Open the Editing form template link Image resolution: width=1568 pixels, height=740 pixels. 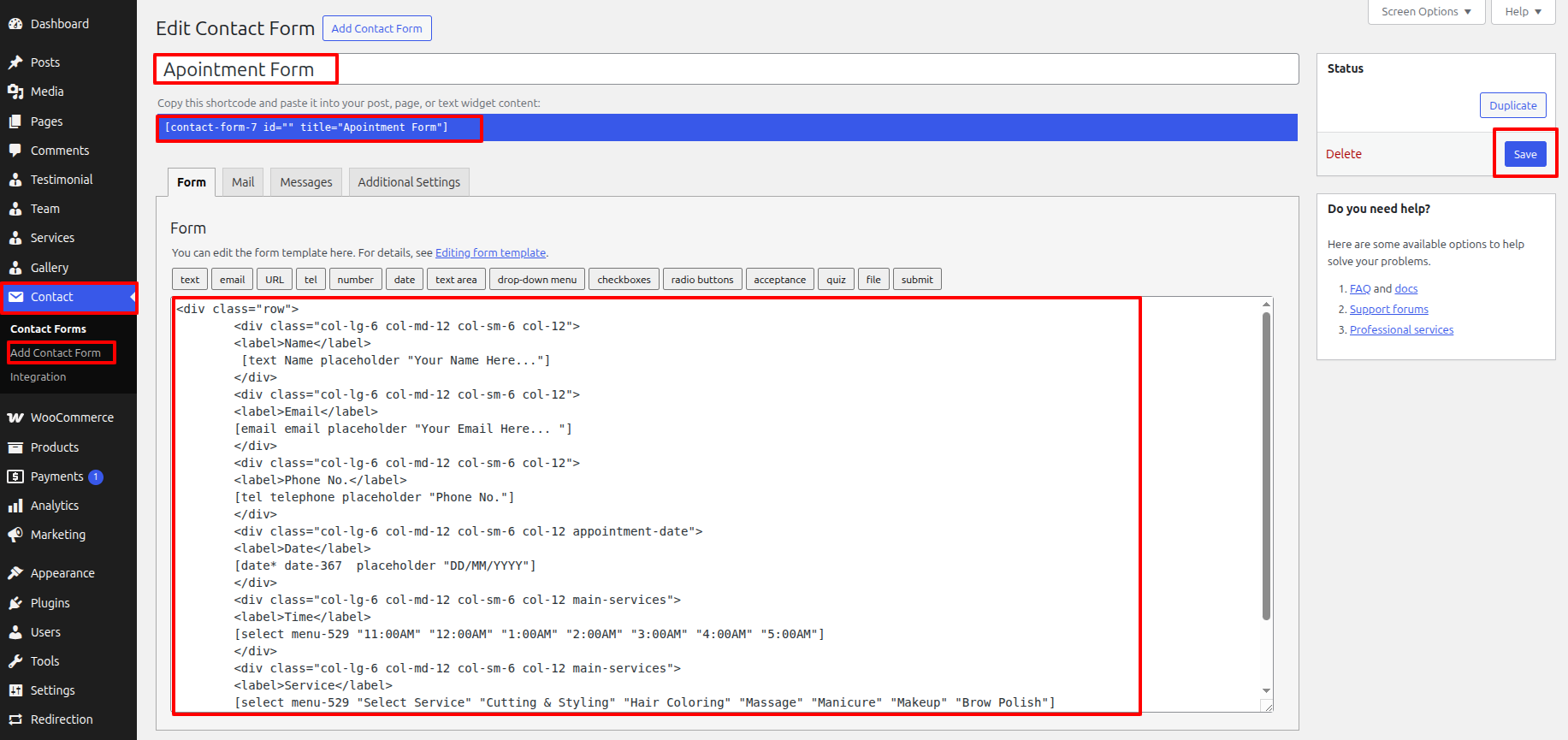coord(490,253)
